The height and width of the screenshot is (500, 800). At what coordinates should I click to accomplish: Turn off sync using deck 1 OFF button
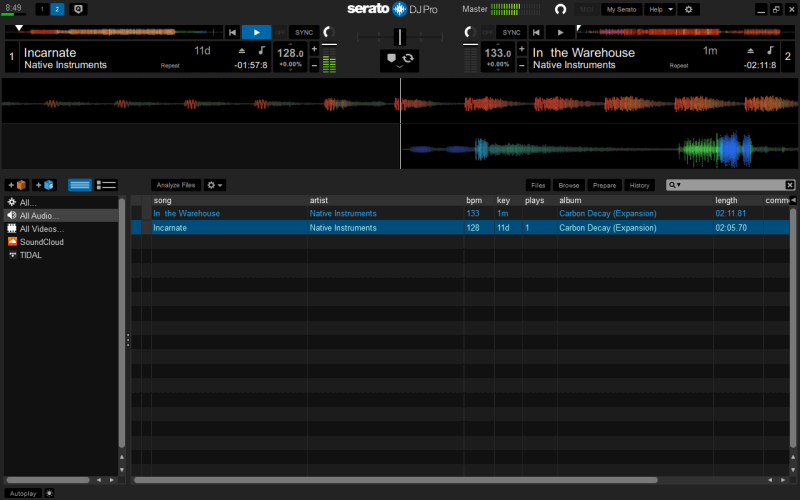(280, 32)
